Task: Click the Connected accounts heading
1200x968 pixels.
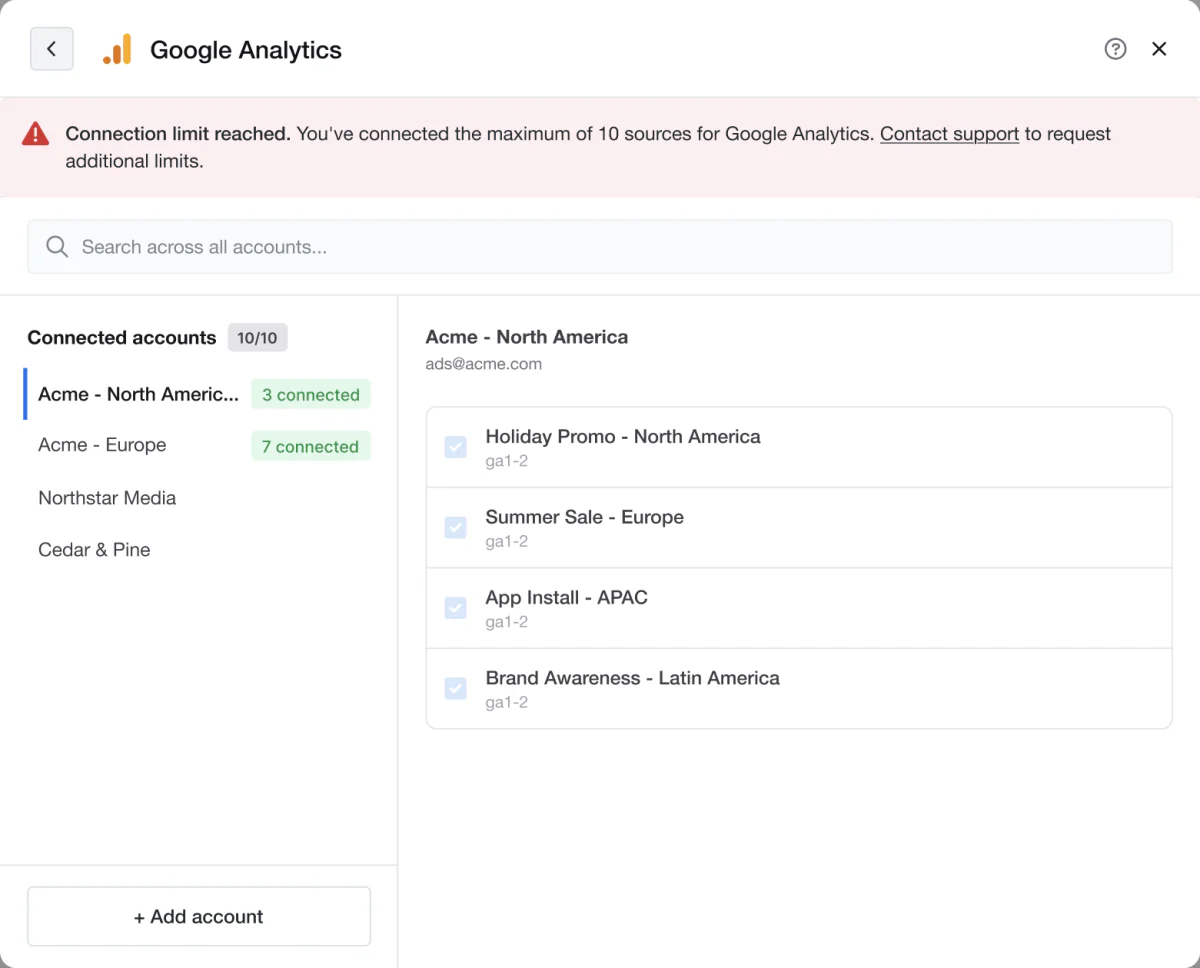Action: tap(122, 338)
